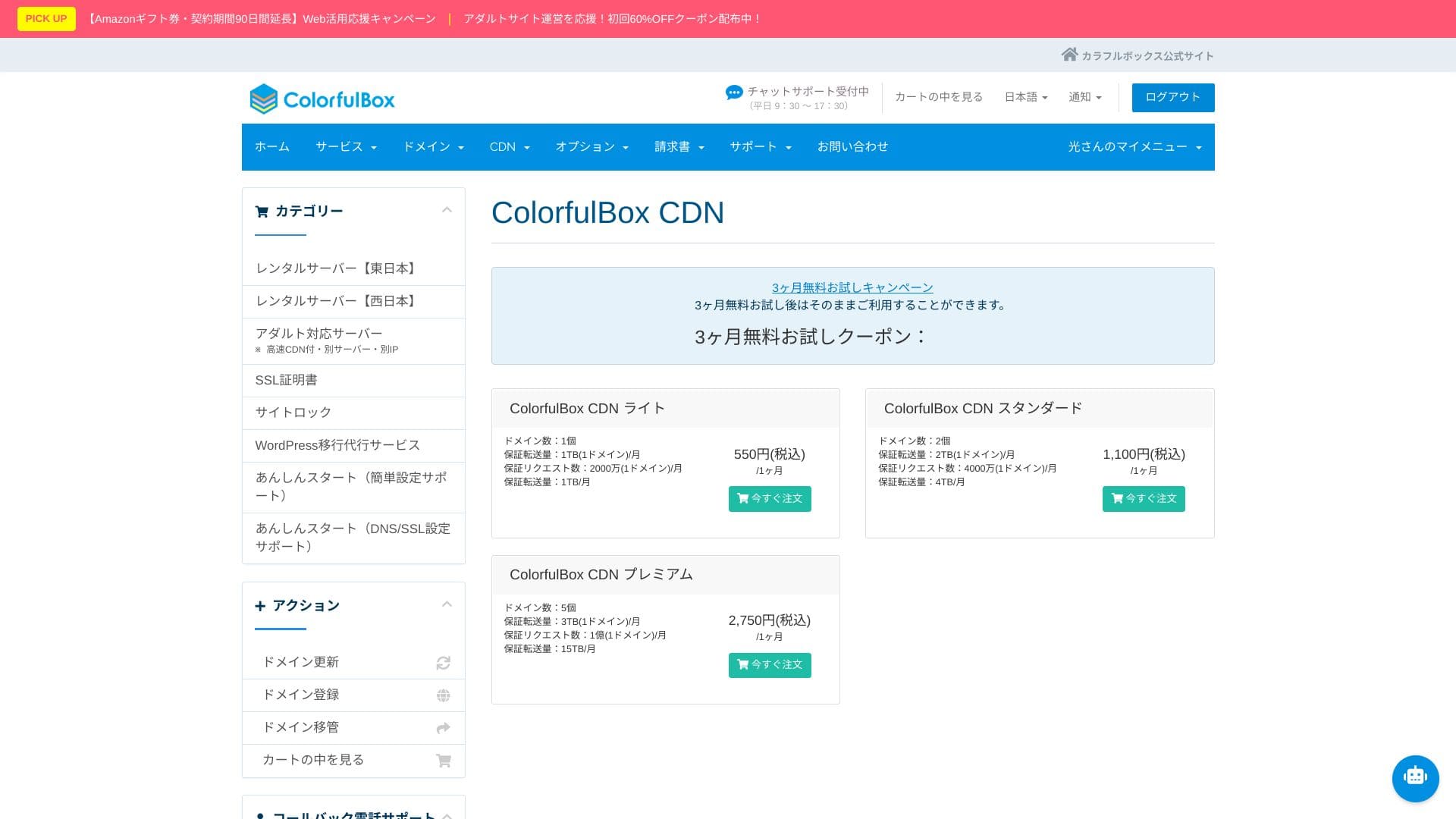Open the サービス menu
Viewport: 1456px width, 819px height.
(x=346, y=147)
